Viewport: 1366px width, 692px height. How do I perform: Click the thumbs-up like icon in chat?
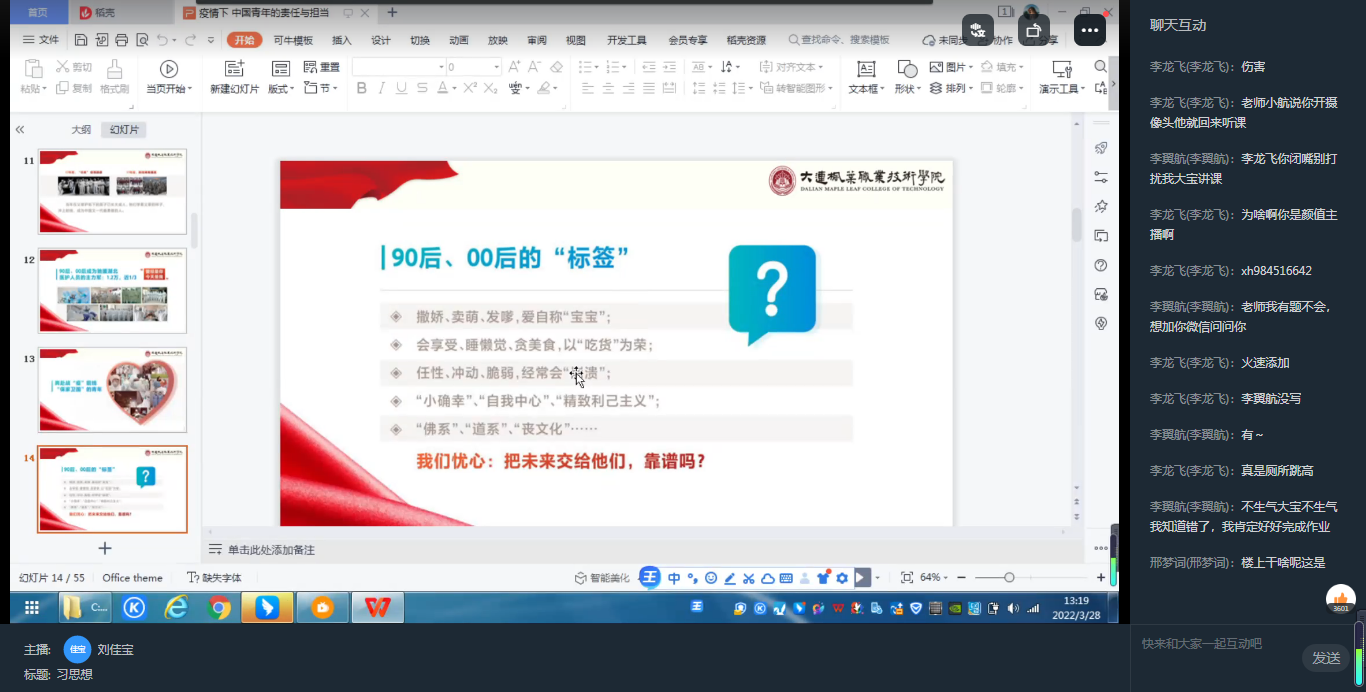tap(1340, 600)
